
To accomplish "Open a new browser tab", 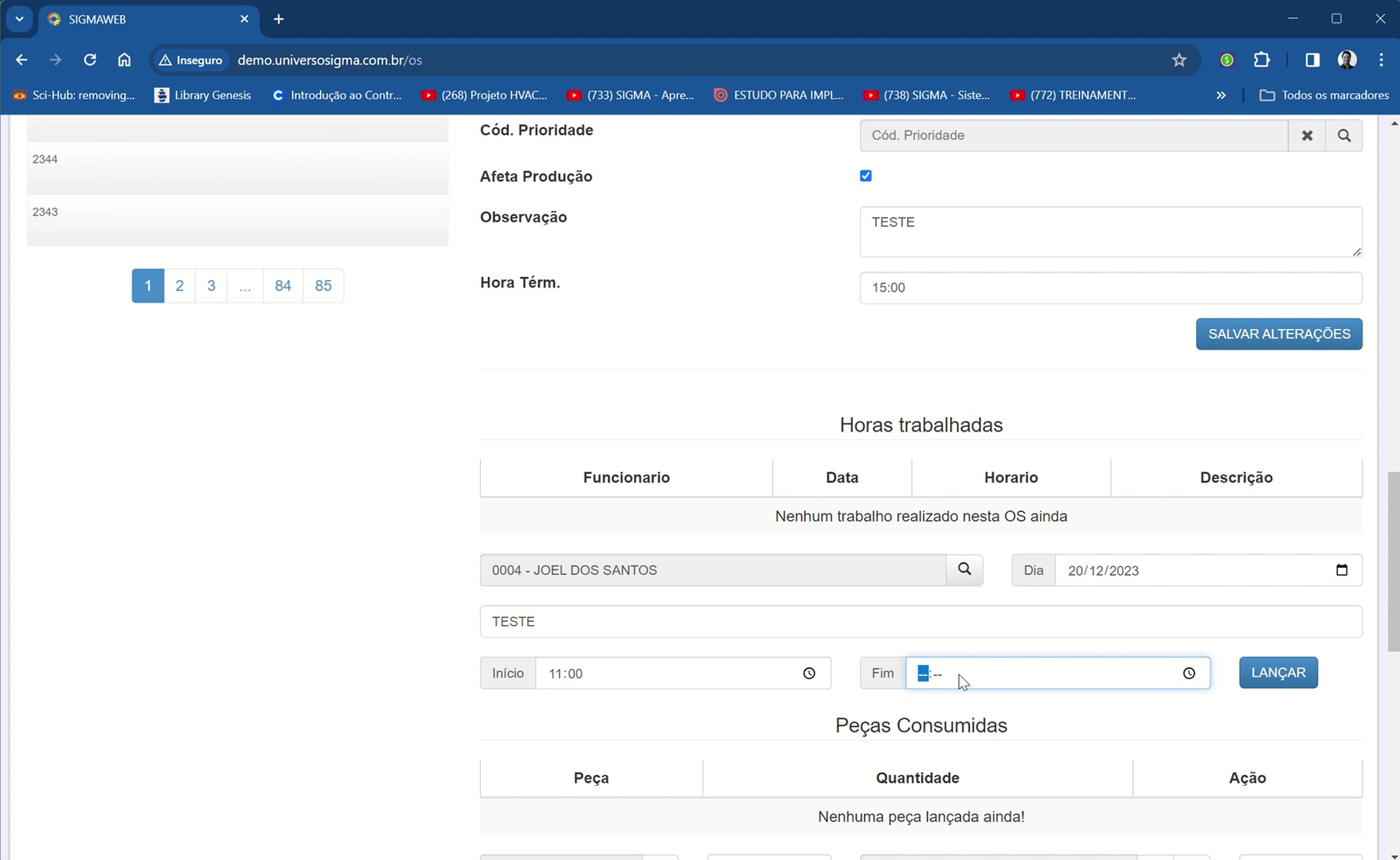I will pyautogui.click(x=279, y=19).
